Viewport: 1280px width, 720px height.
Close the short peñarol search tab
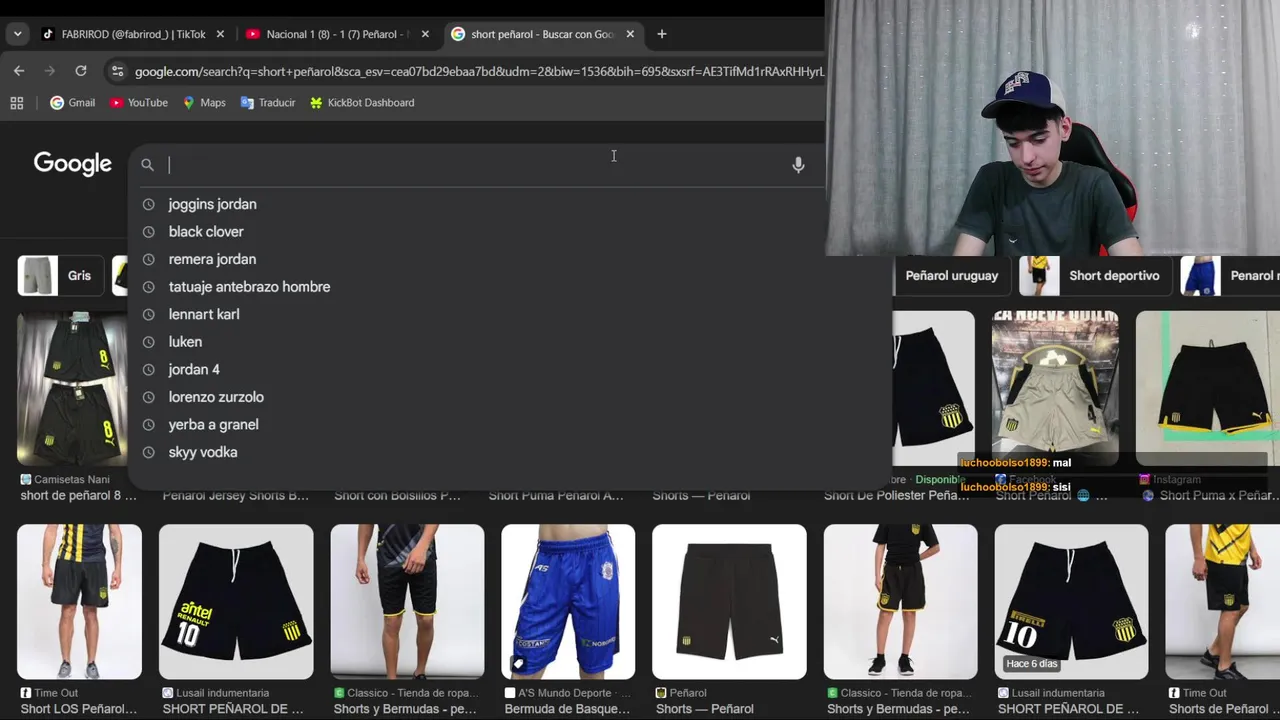click(x=630, y=34)
